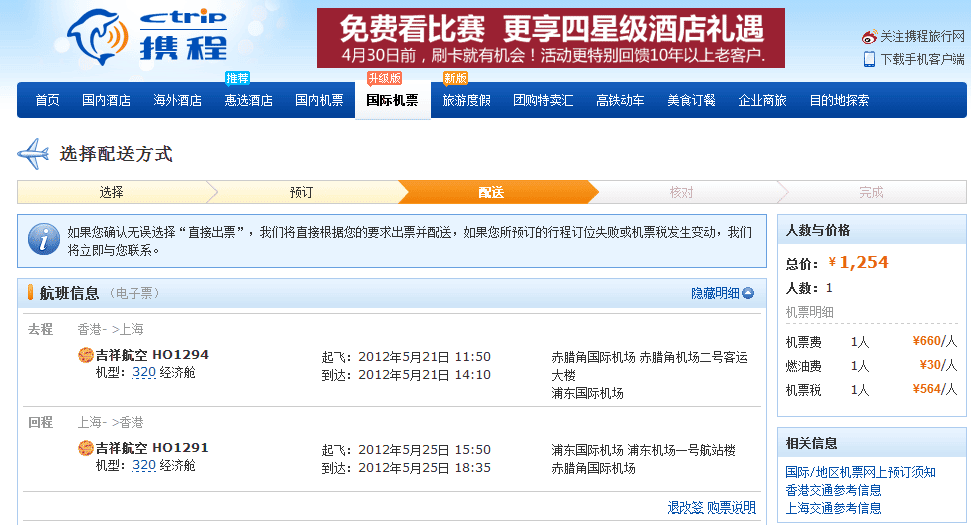Image resolution: width=971 pixels, height=525 pixels.
Task: Click Juneyao airline logo for HO1294
Action: click(86, 355)
